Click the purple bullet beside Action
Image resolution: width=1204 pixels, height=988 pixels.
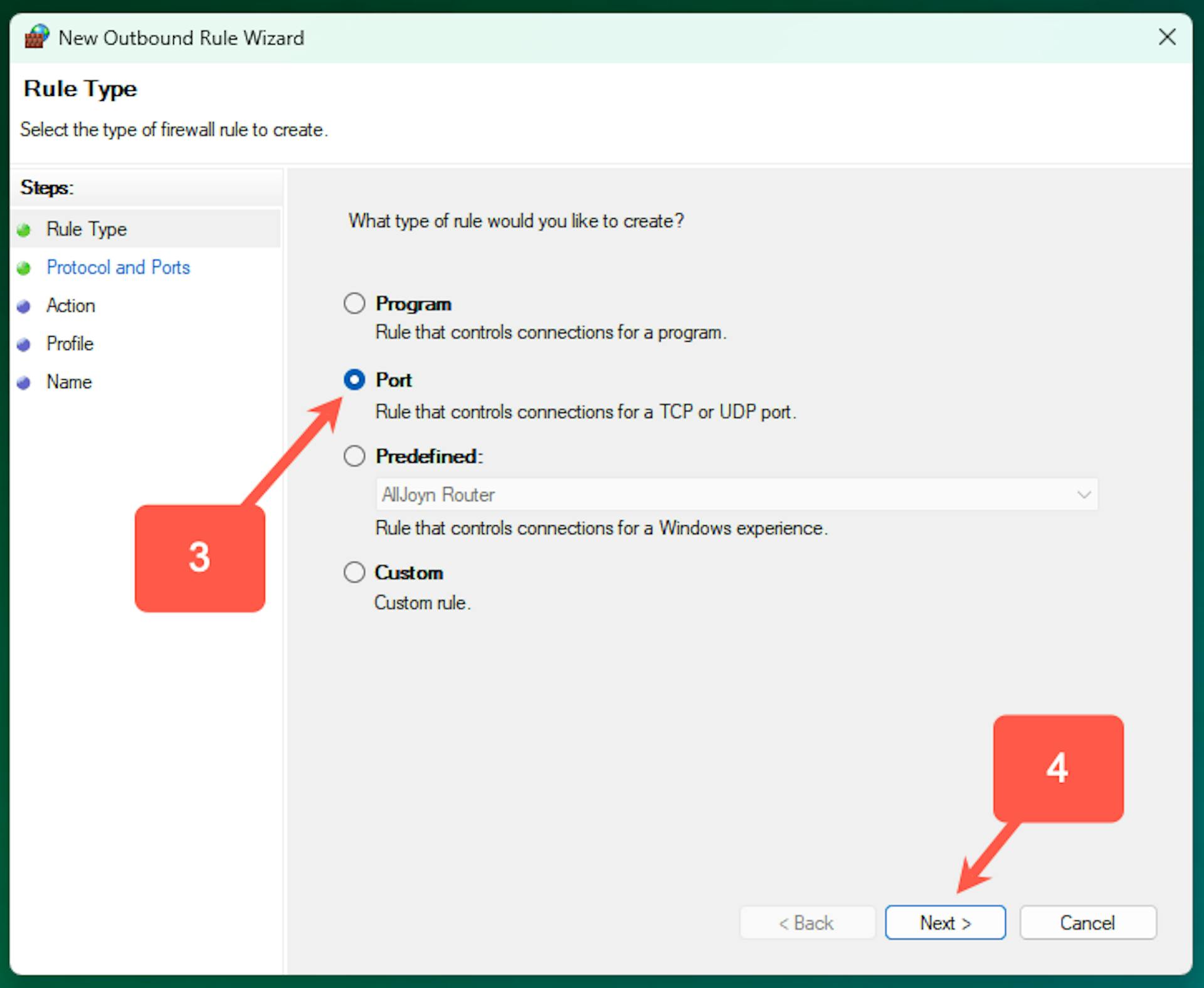coord(24,307)
